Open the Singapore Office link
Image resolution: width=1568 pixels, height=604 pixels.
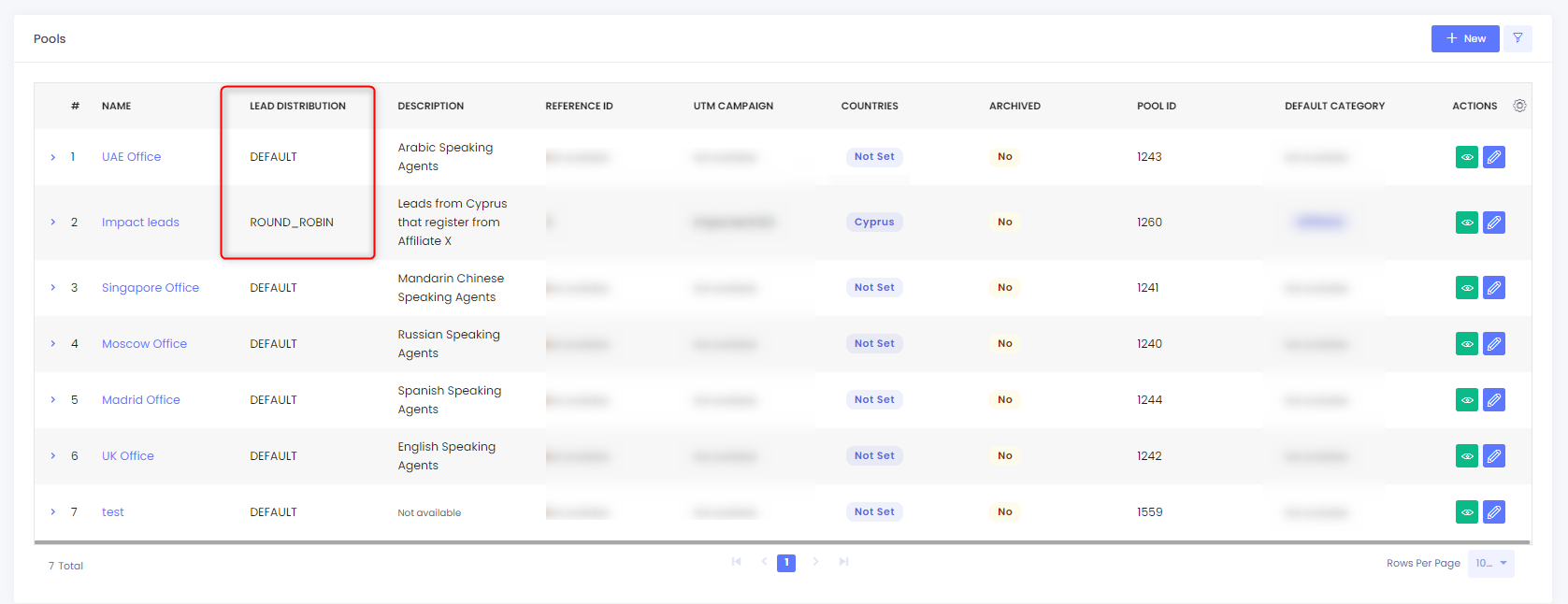tap(151, 288)
